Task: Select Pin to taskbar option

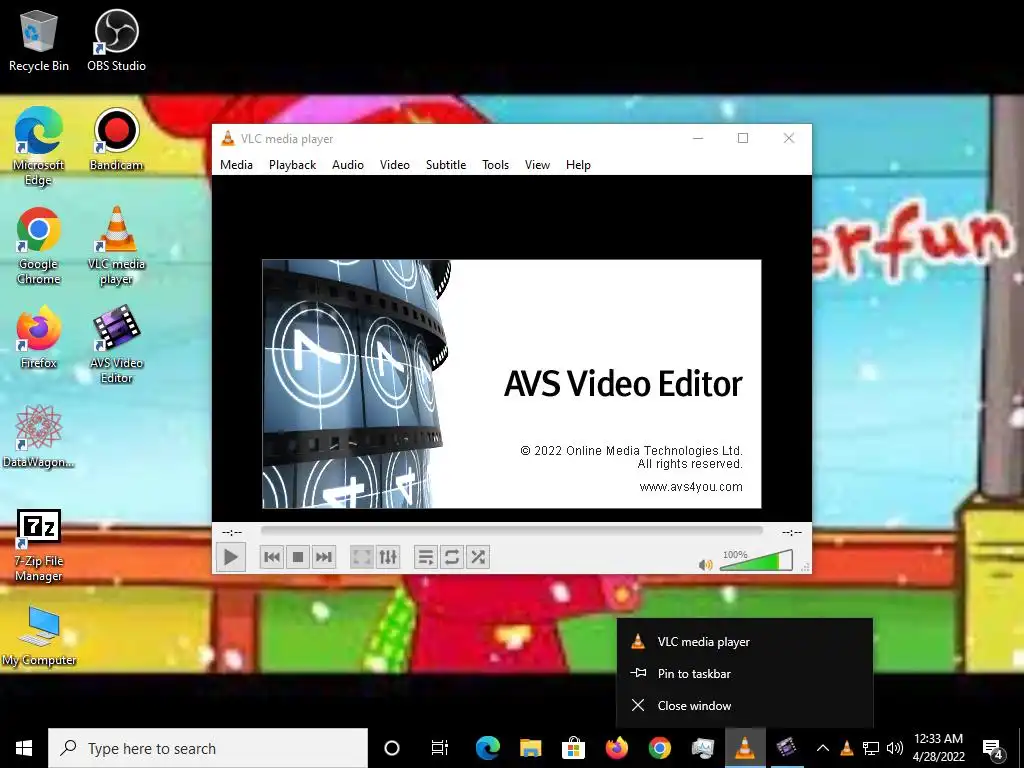Action: (x=744, y=673)
